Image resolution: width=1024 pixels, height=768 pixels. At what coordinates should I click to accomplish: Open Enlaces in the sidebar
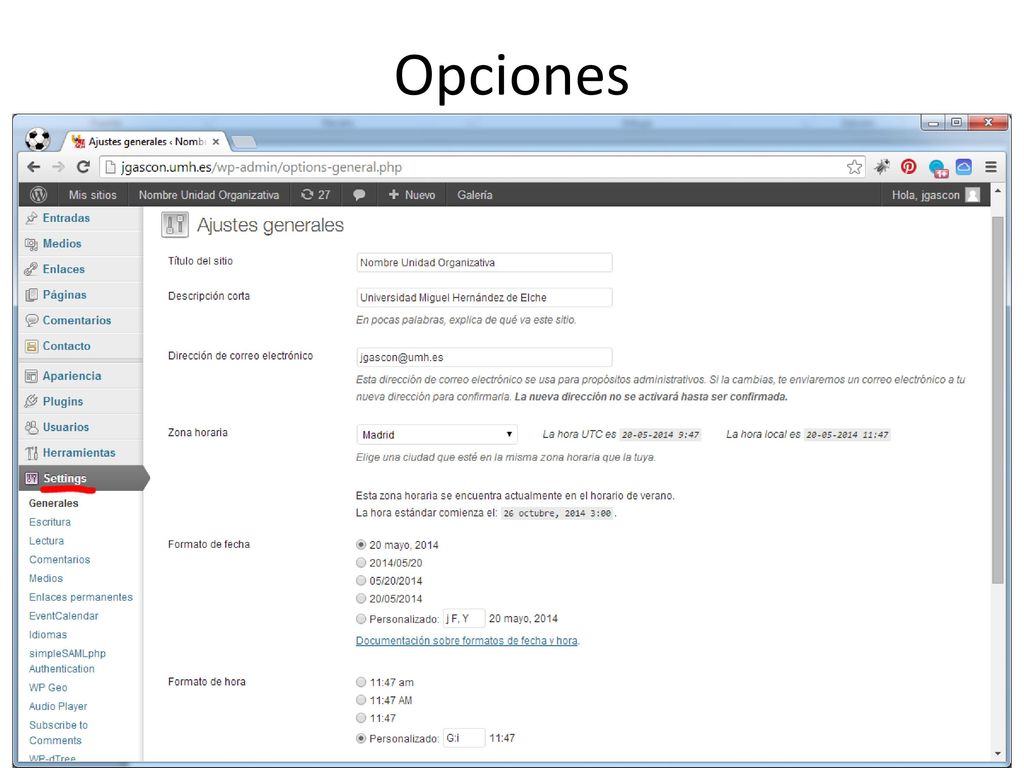pyautogui.click(x=63, y=269)
